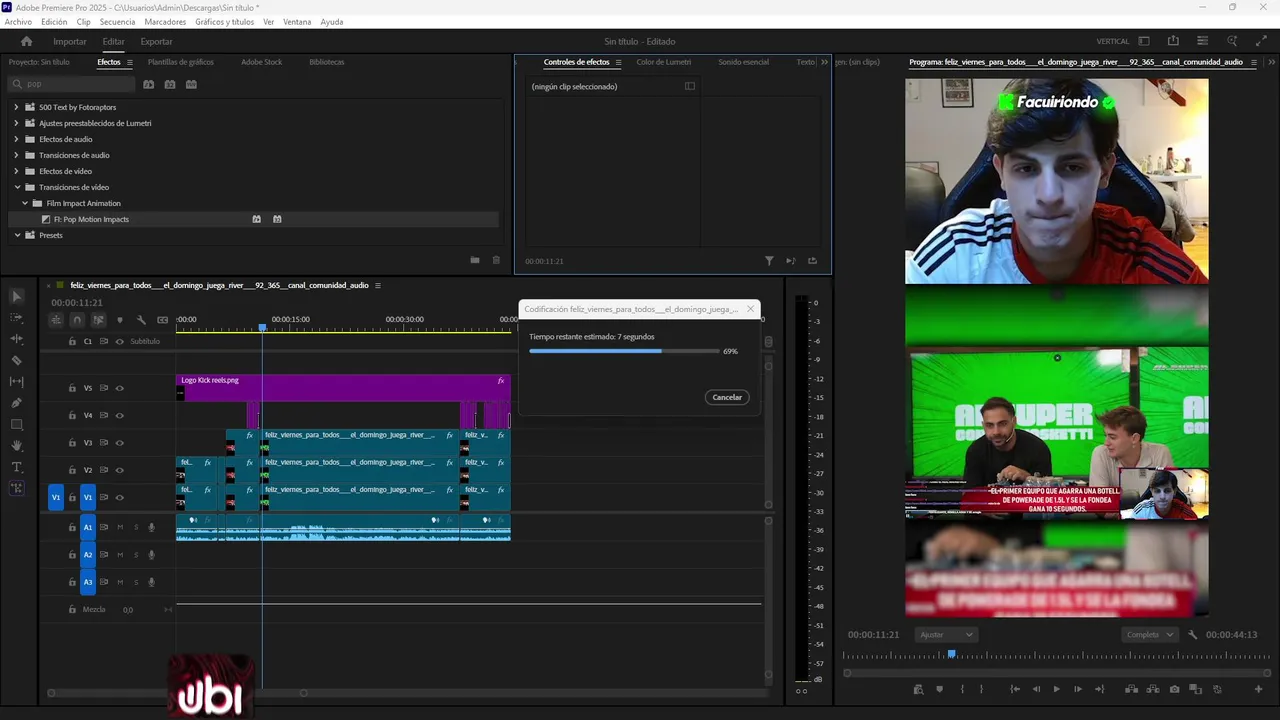Toggle Linked Selection in timeline
This screenshot has width=1280, height=720.
[98, 320]
